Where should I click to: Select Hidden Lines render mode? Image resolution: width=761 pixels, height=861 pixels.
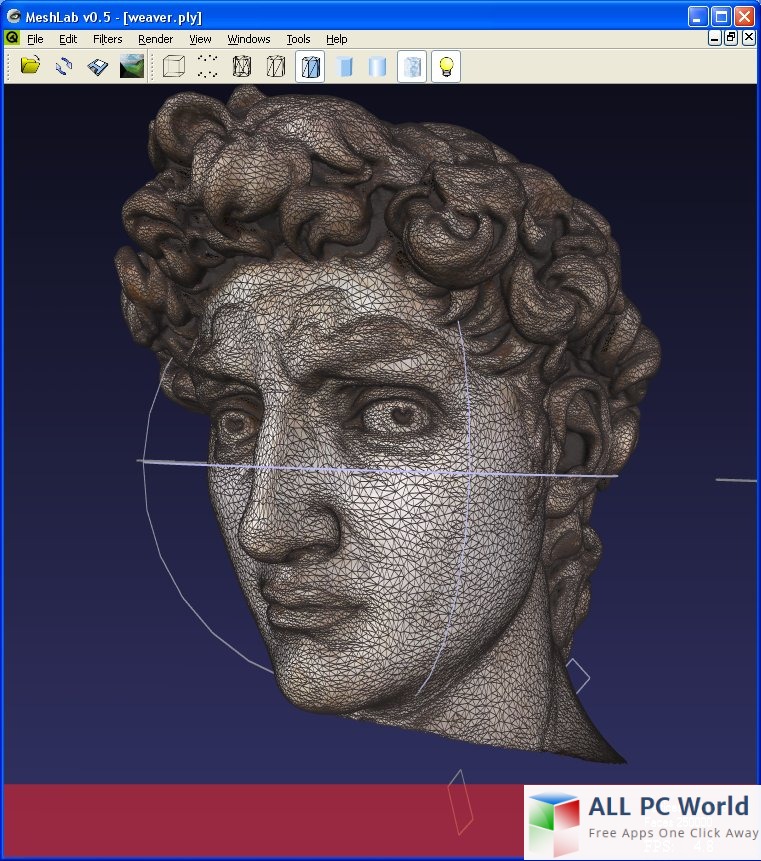point(276,66)
